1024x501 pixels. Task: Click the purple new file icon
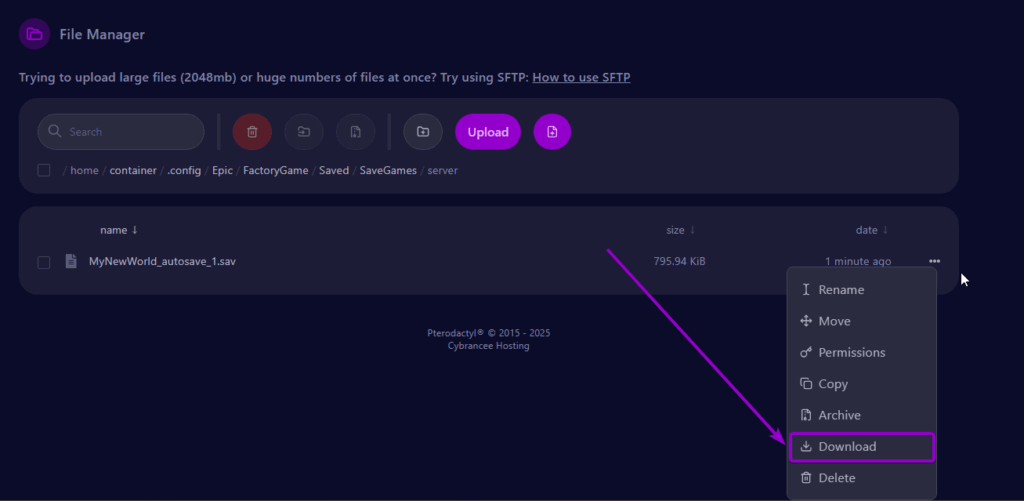click(552, 132)
